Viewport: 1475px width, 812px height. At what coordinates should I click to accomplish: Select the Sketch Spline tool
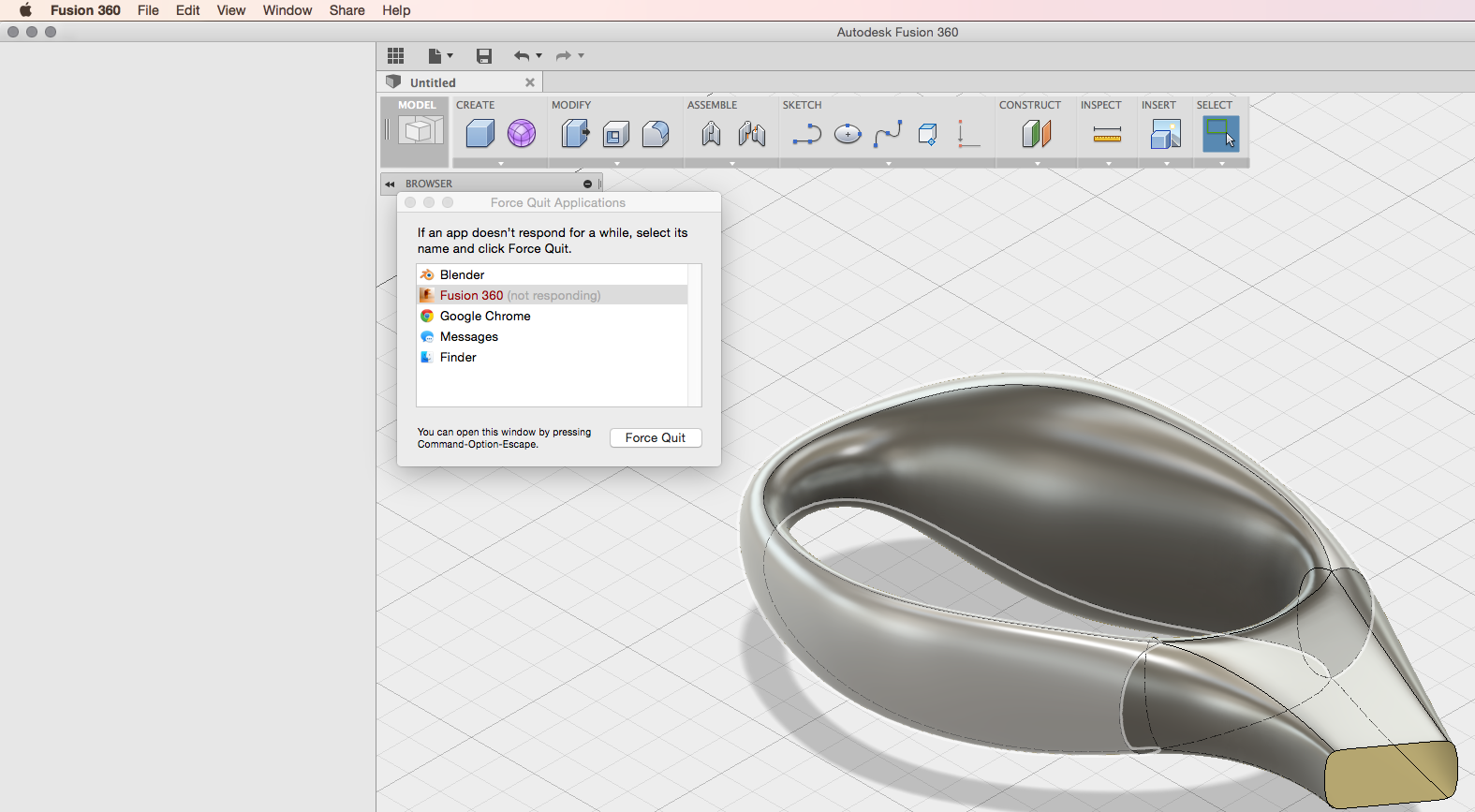pyautogui.click(x=888, y=135)
